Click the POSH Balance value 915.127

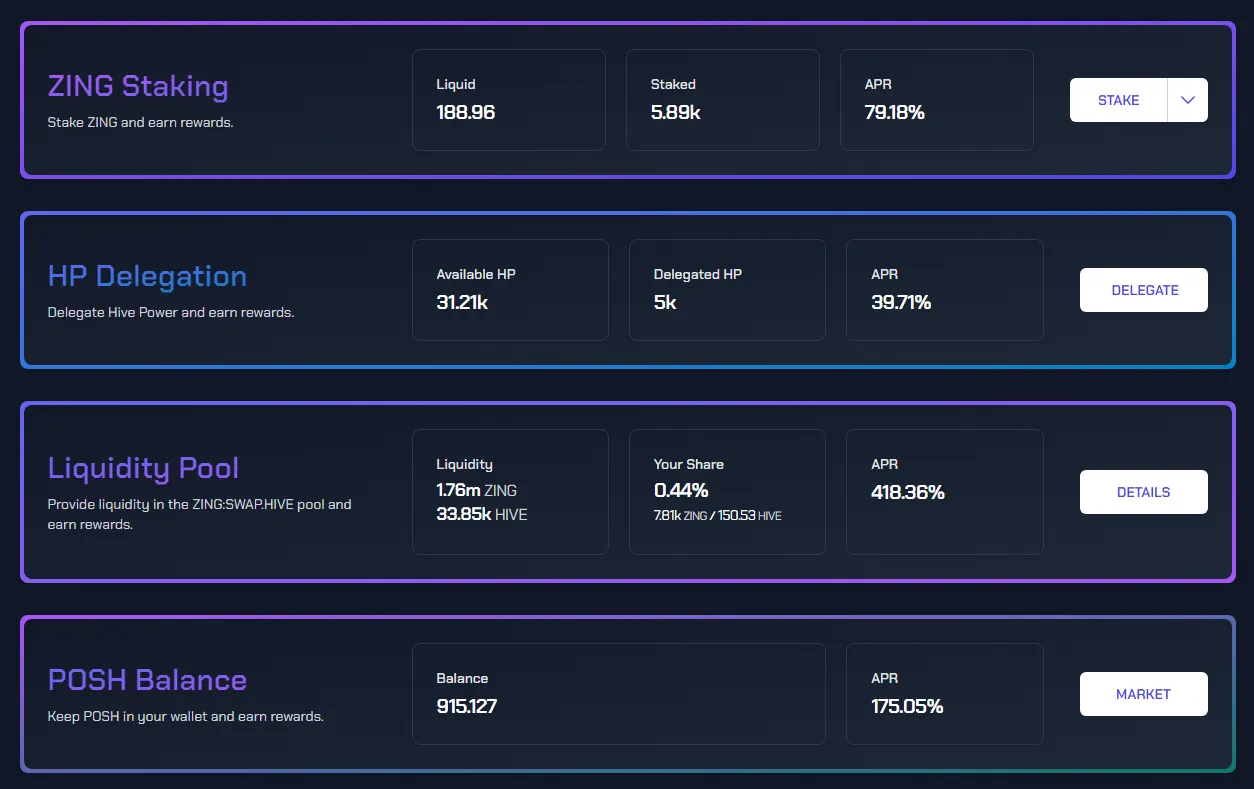[x=467, y=706]
